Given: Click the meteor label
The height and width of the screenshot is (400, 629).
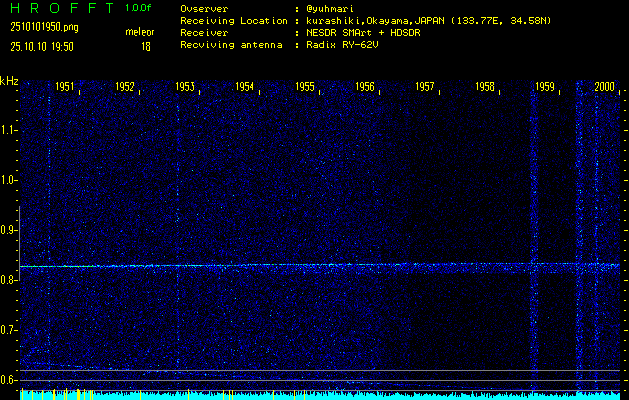Looking at the screenshot, I should click(140, 32).
